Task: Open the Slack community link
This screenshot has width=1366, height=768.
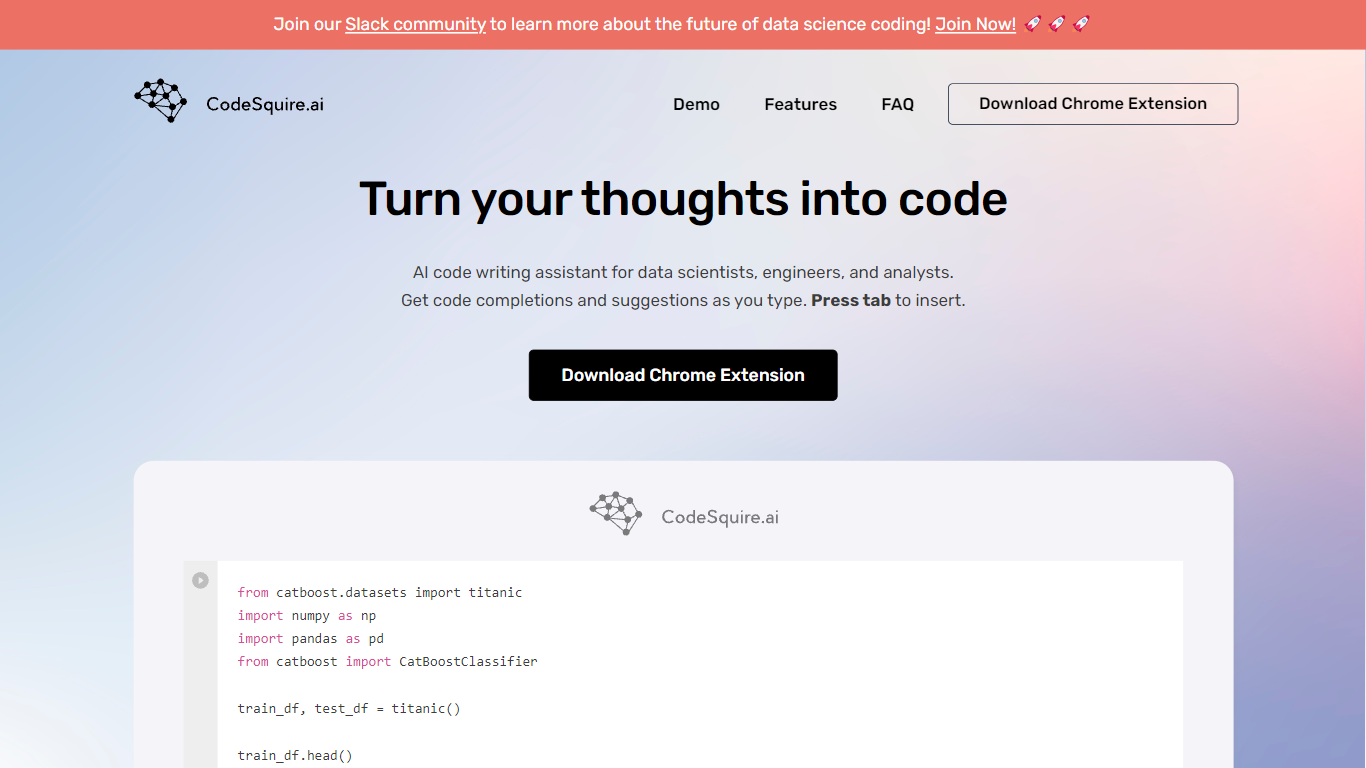Action: tap(415, 24)
